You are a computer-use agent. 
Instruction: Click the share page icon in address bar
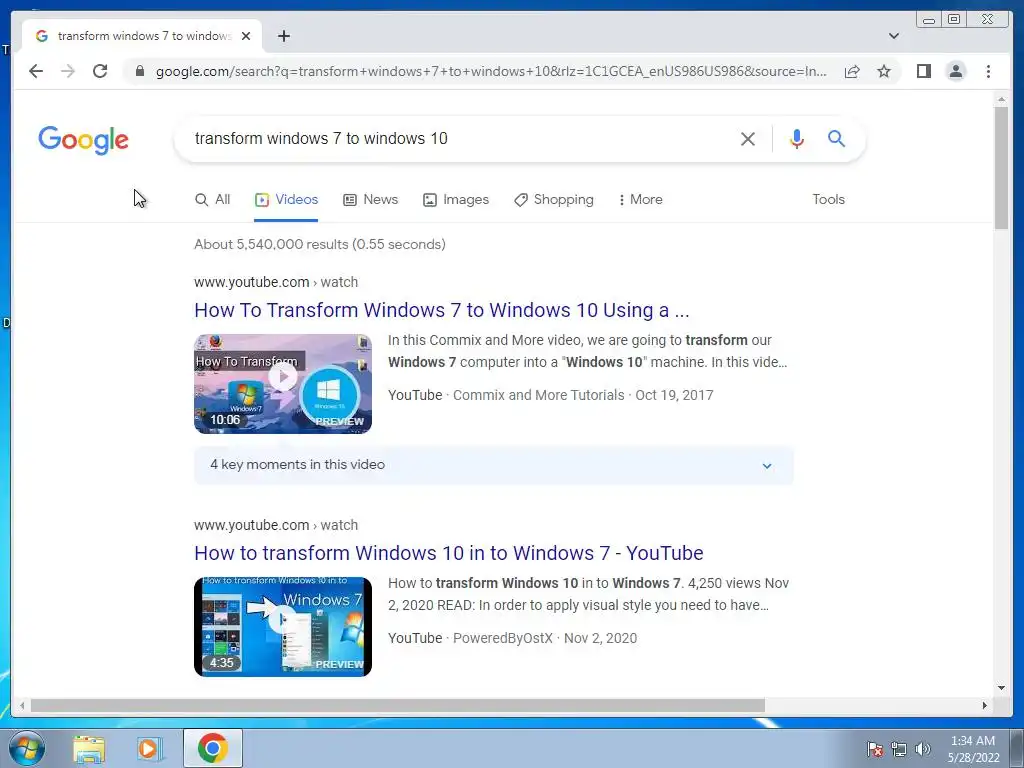852,71
